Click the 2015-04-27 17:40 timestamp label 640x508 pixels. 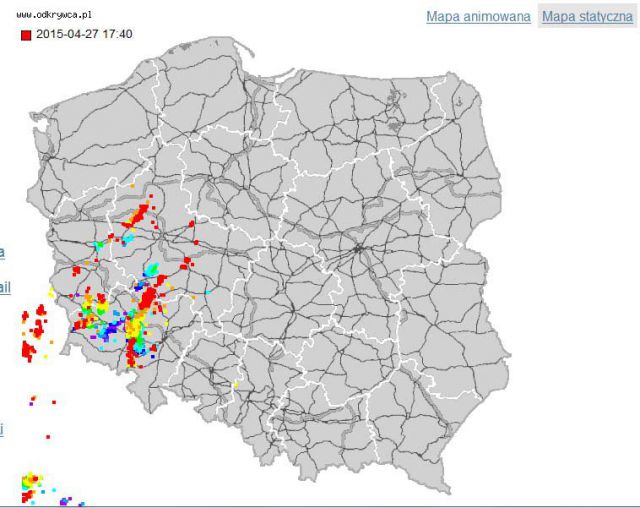[84, 35]
